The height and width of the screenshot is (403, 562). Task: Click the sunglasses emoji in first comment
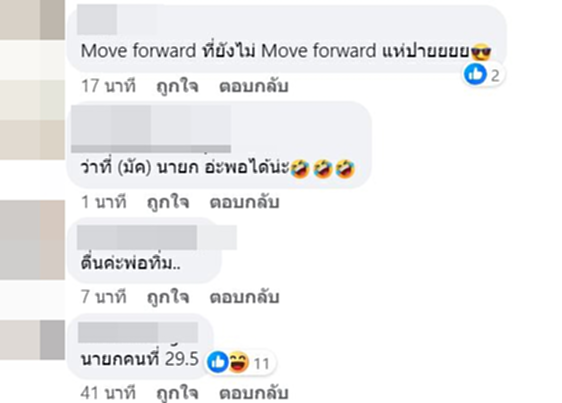point(481,52)
